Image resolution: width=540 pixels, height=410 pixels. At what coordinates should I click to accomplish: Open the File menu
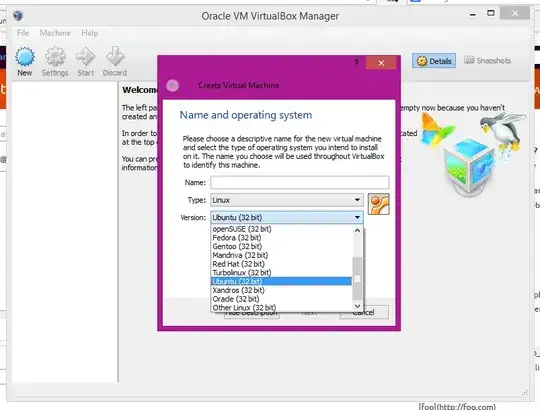pyautogui.click(x=23, y=33)
